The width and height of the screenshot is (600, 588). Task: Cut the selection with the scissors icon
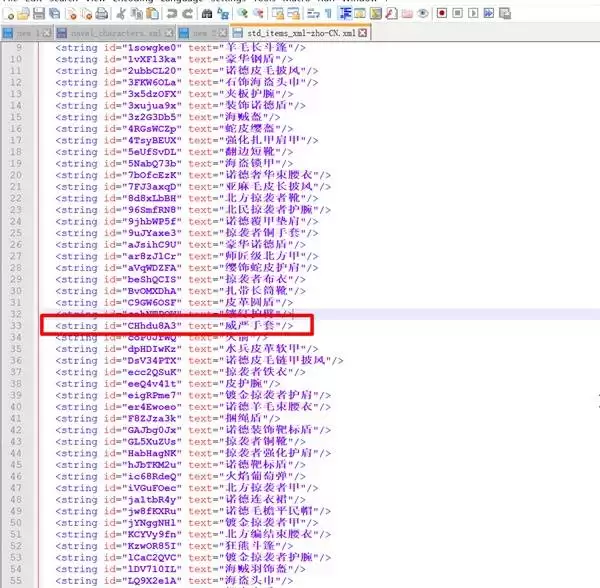pos(122,14)
